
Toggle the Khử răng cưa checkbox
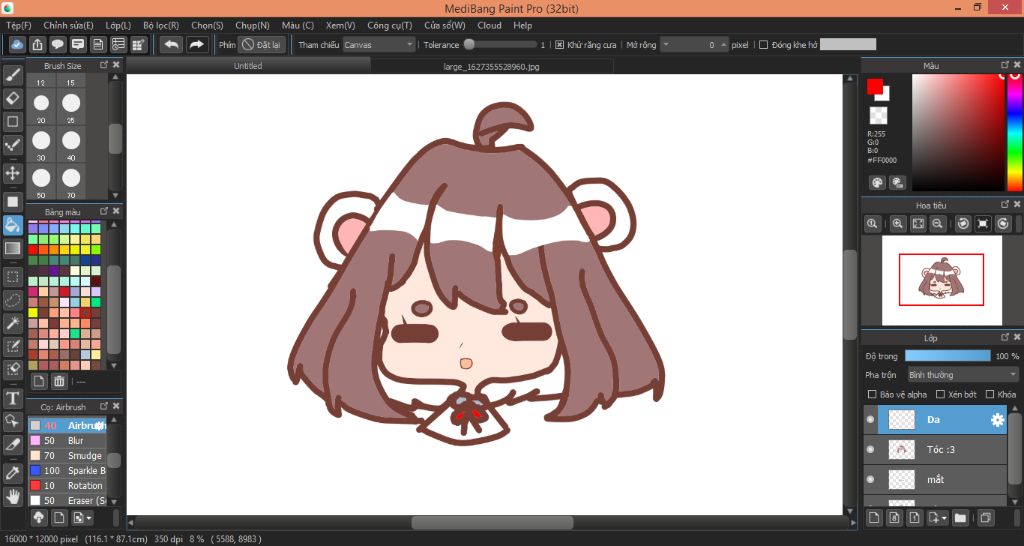point(559,45)
